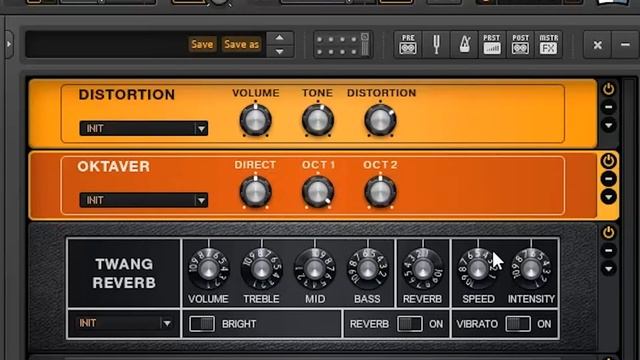This screenshot has height=360, width=640.
Task: Click the Twang Reverb VOLUME knob
Action: (208, 269)
